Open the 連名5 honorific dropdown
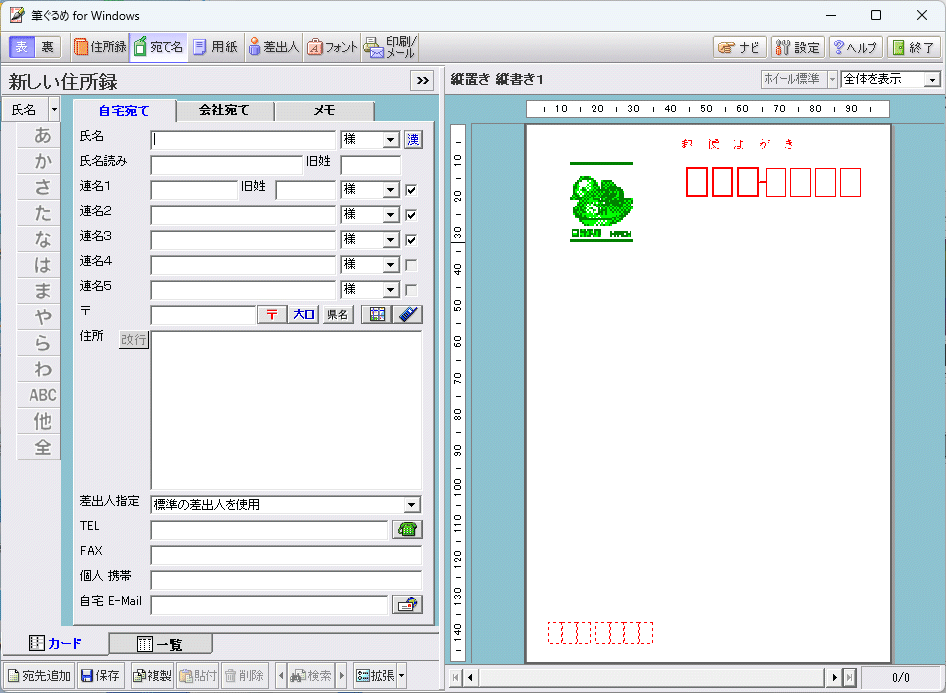The image size is (946, 693). coord(391,290)
